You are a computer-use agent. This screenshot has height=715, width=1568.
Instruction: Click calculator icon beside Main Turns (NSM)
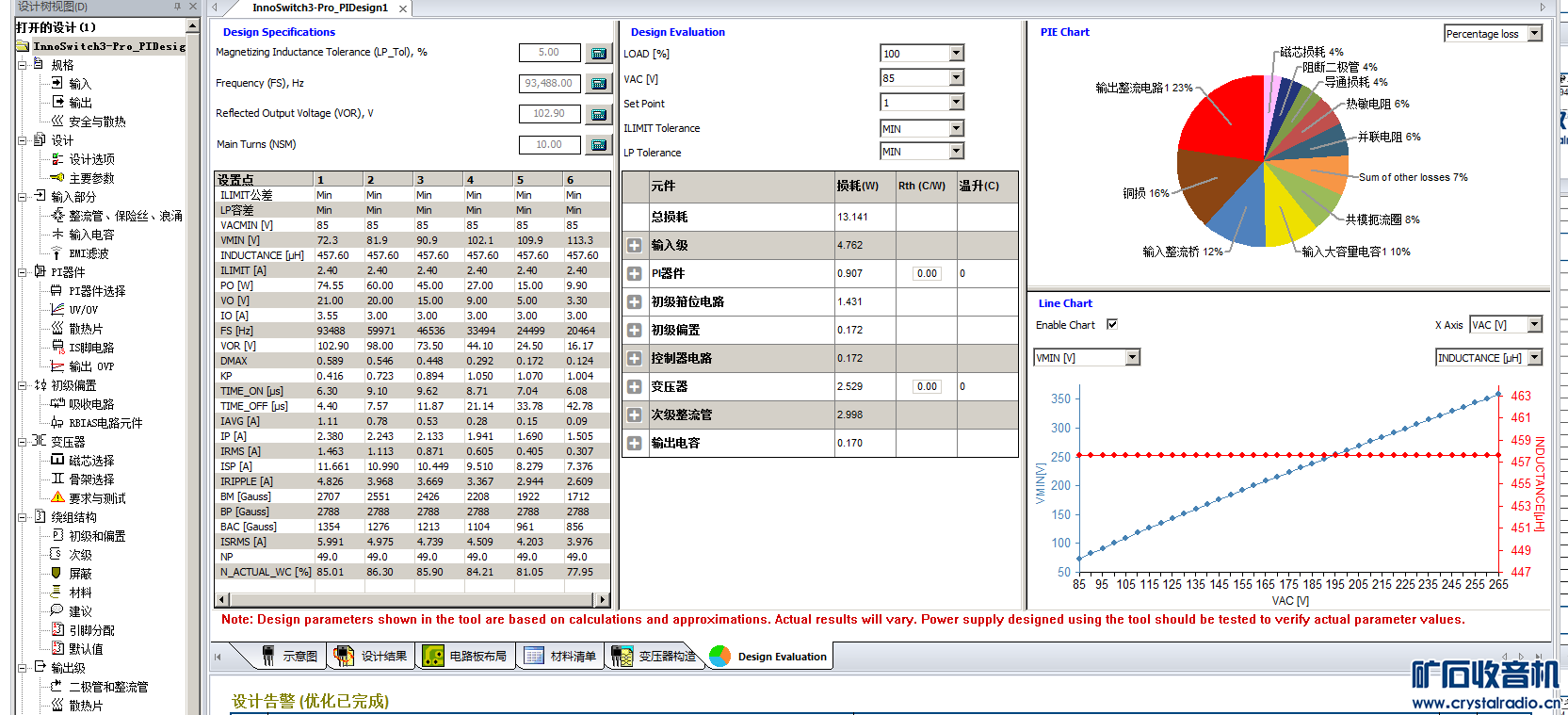[598, 145]
